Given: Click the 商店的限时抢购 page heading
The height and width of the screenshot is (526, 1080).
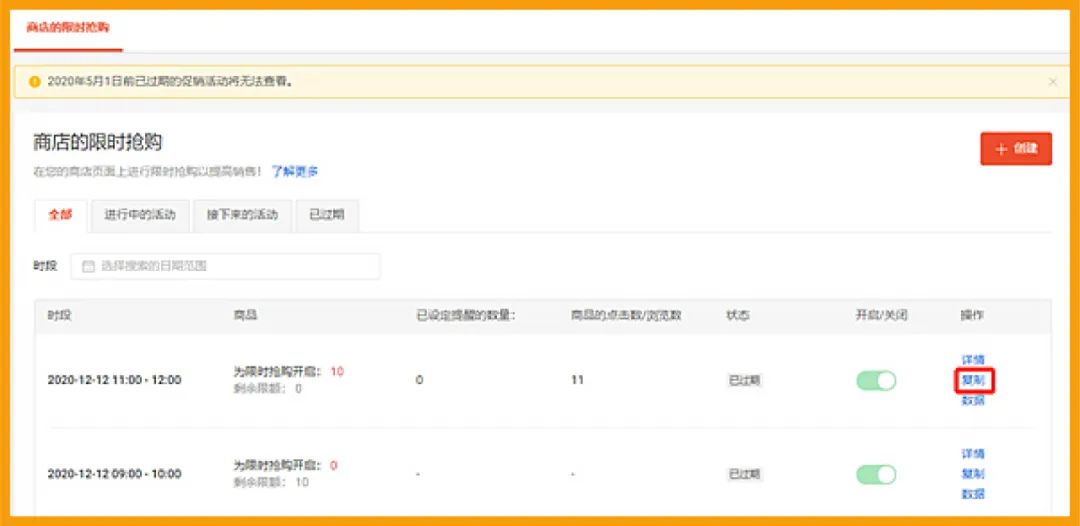Looking at the screenshot, I should click(97, 143).
